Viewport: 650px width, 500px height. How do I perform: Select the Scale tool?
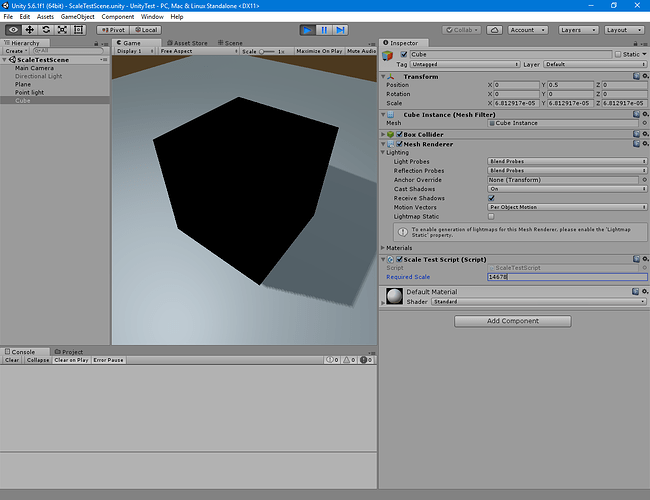(x=62, y=30)
